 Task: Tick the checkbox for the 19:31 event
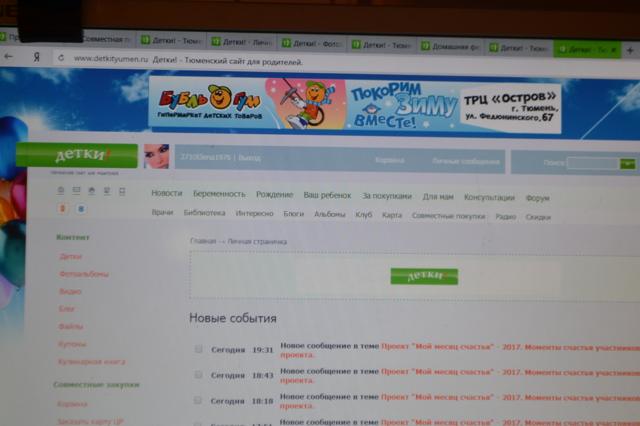point(198,349)
